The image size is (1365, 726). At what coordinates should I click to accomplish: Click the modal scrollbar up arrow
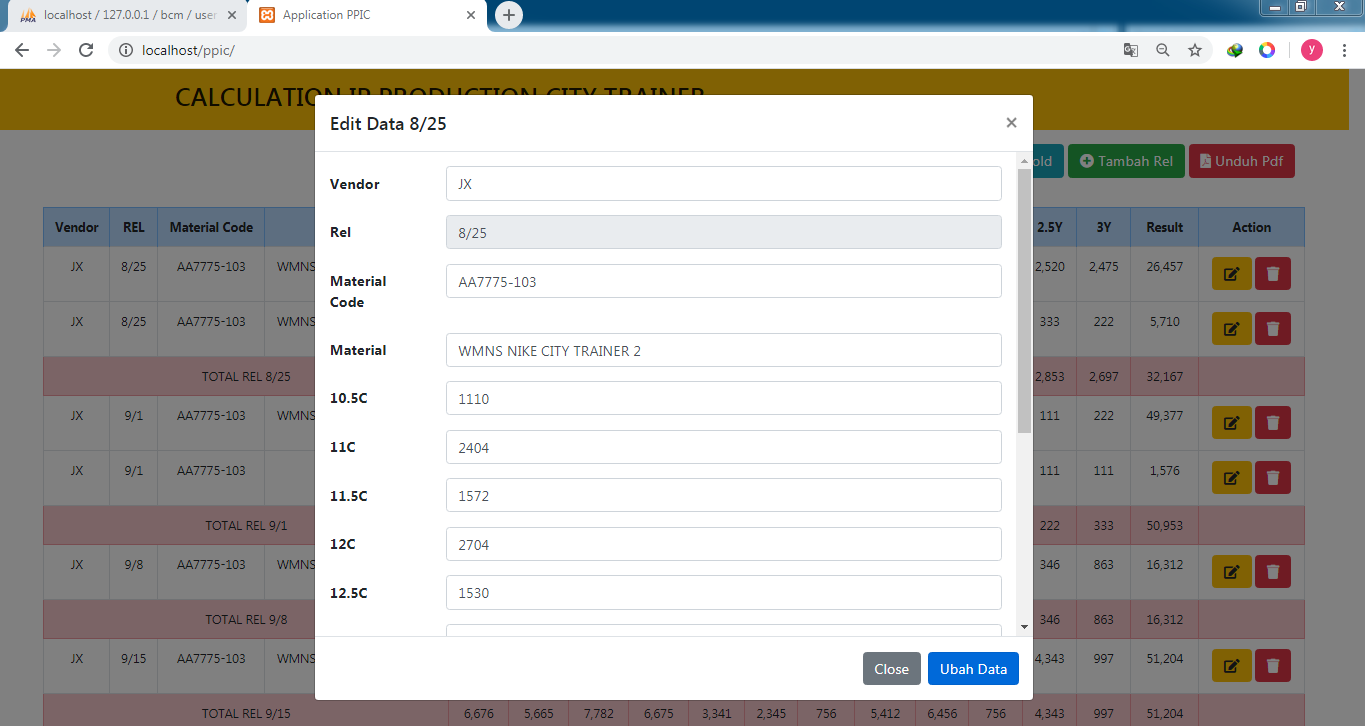coord(1024,160)
